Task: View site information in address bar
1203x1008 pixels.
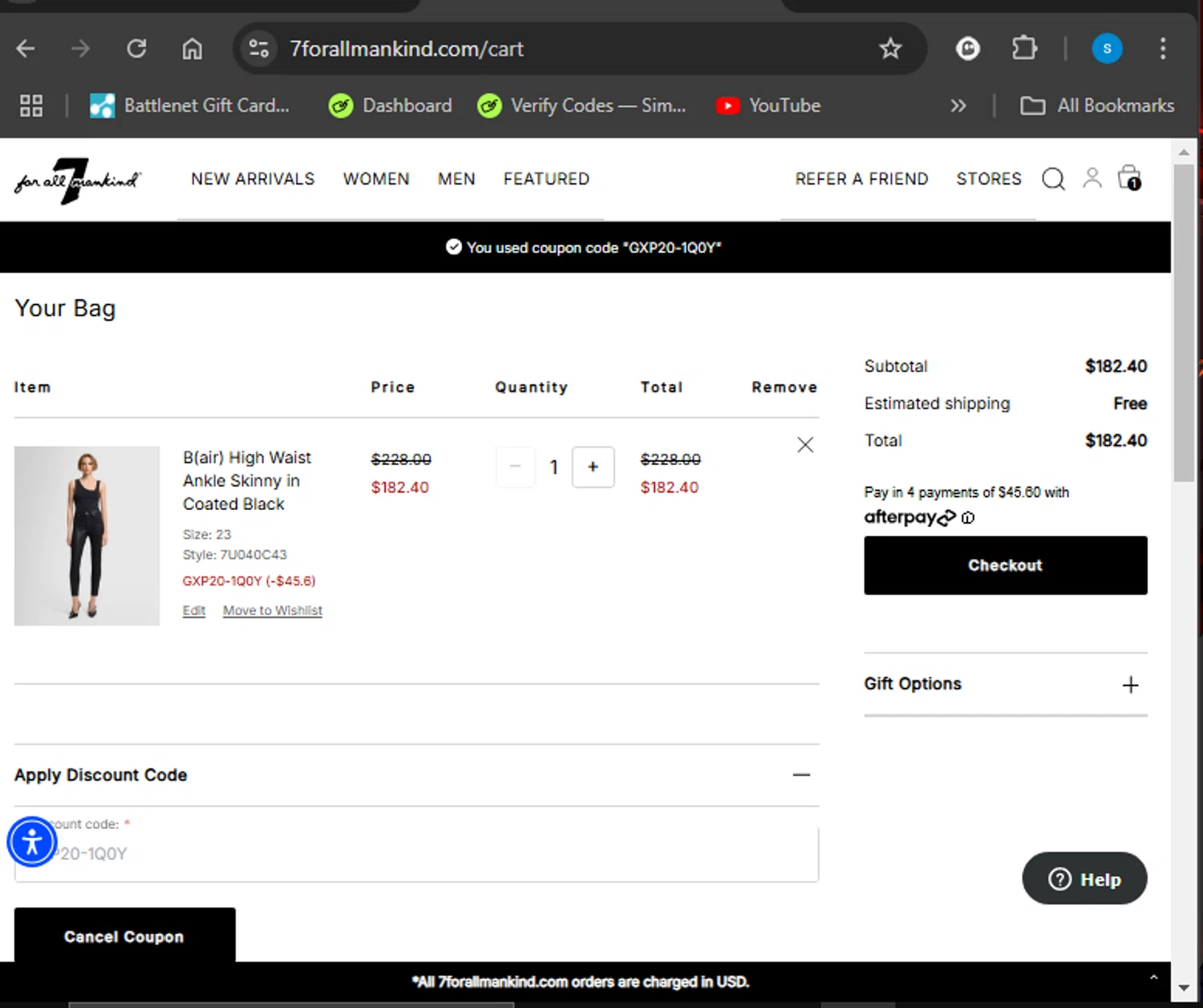Action: (258, 49)
